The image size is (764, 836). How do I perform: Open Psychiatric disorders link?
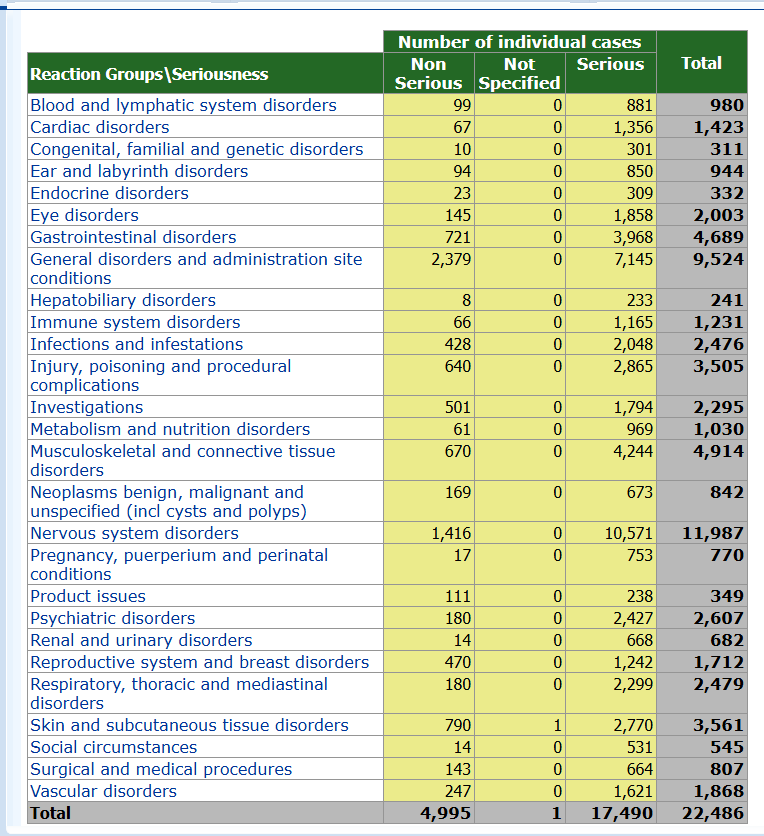pos(113,618)
